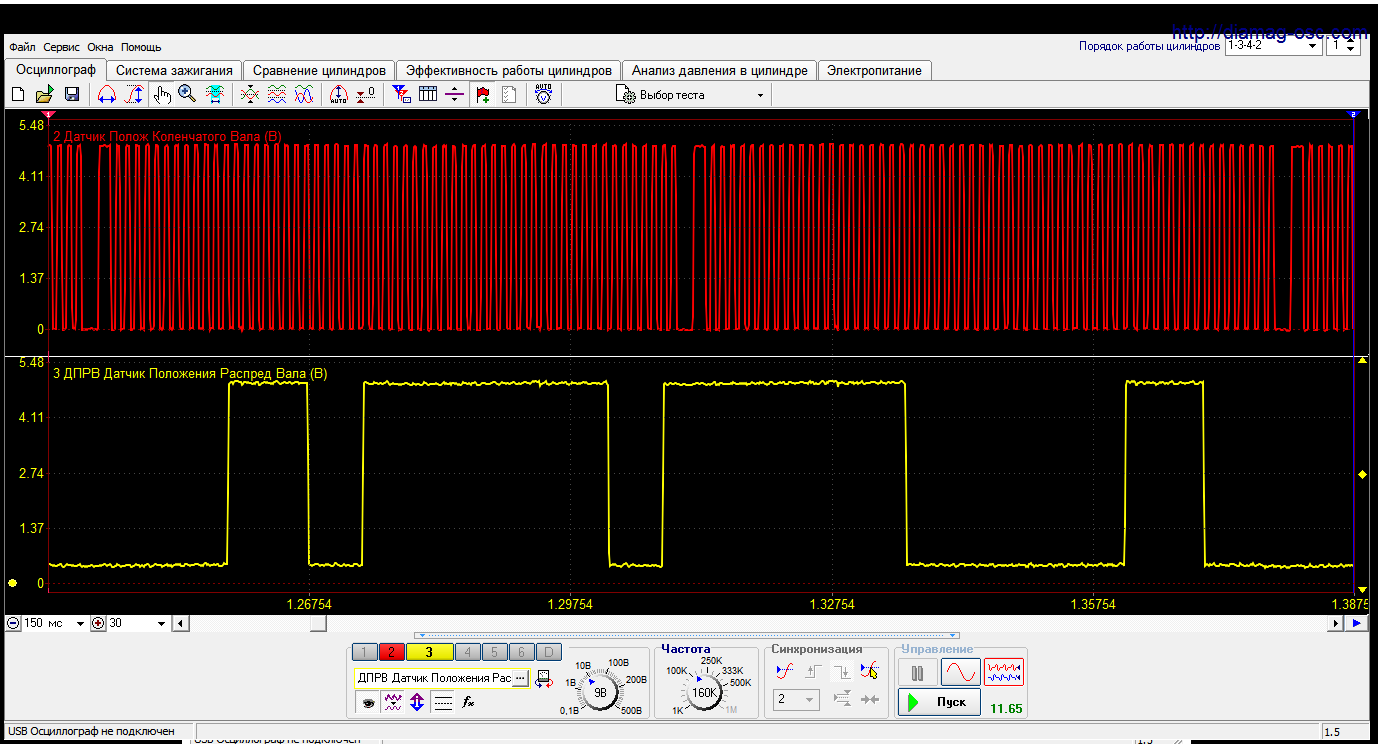Select the multi-wave recorder mode button
This screenshot has height=744, width=1382.
tap(1004, 672)
